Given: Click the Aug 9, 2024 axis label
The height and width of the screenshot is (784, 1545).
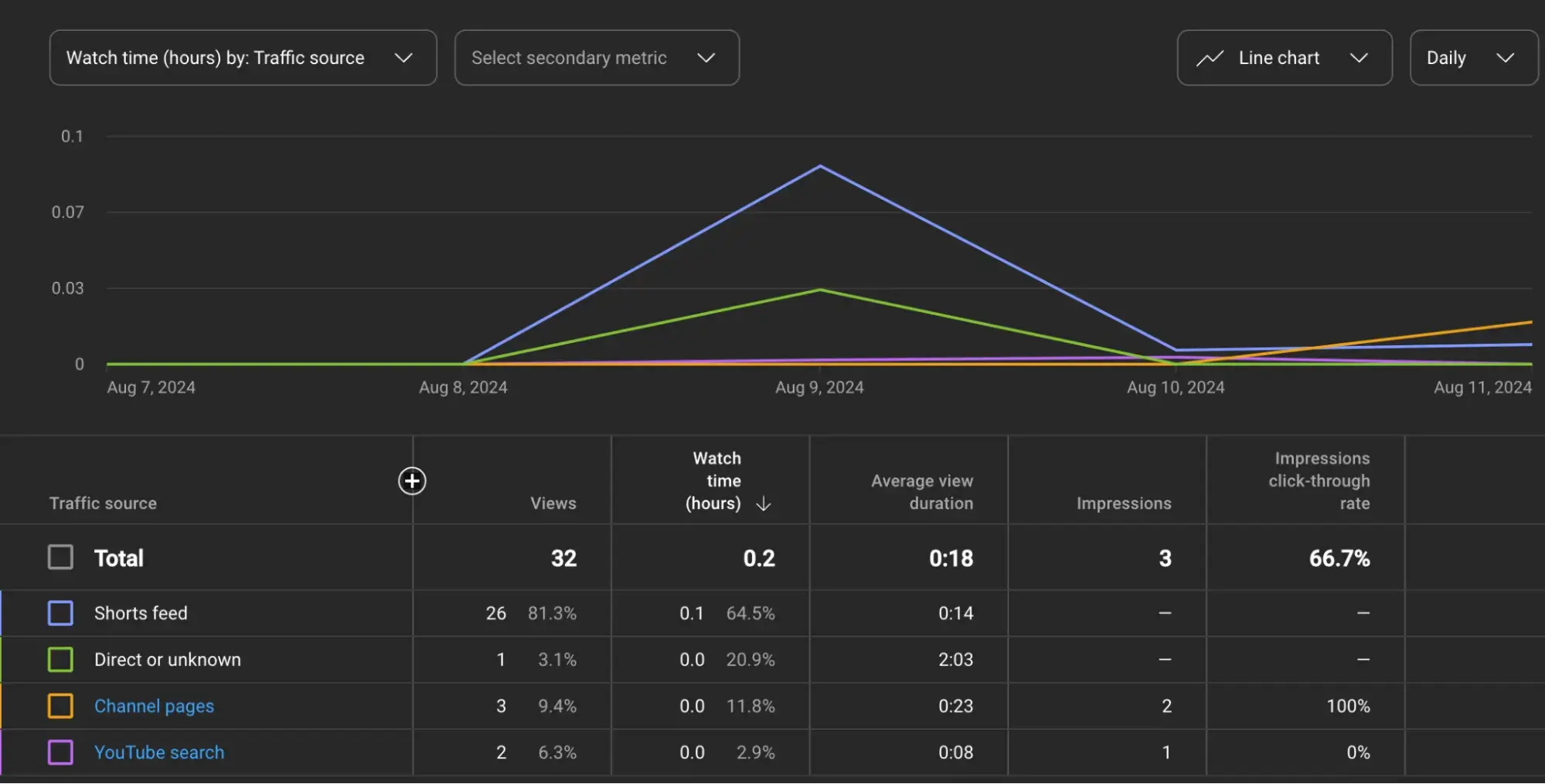Looking at the screenshot, I should (819, 388).
